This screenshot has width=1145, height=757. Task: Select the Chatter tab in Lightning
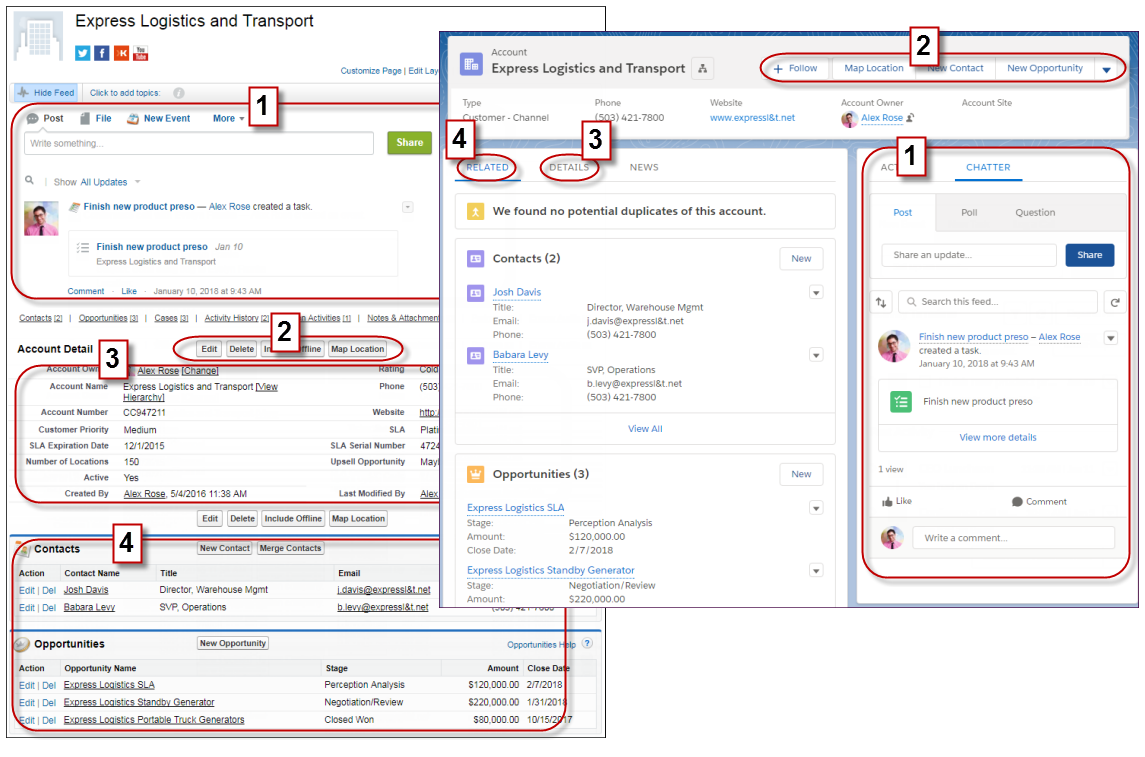[x=988, y=167]
